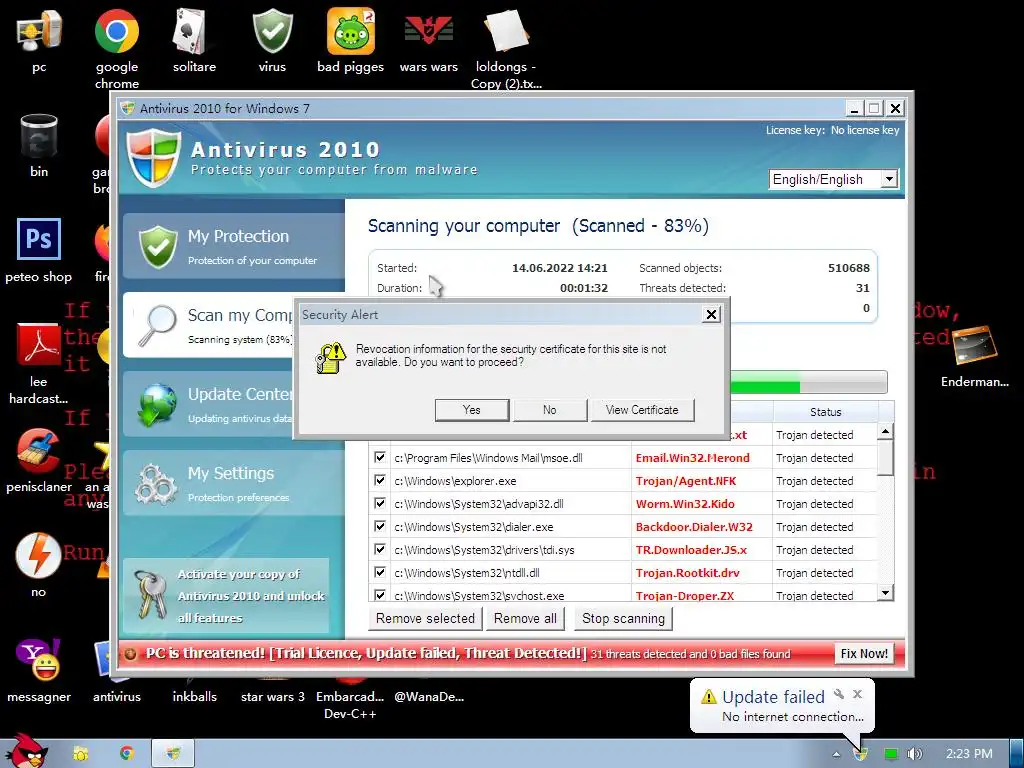The image size is (1024, 768).
Task: Launch the messagner desktop icon
Action: (39, 661)
